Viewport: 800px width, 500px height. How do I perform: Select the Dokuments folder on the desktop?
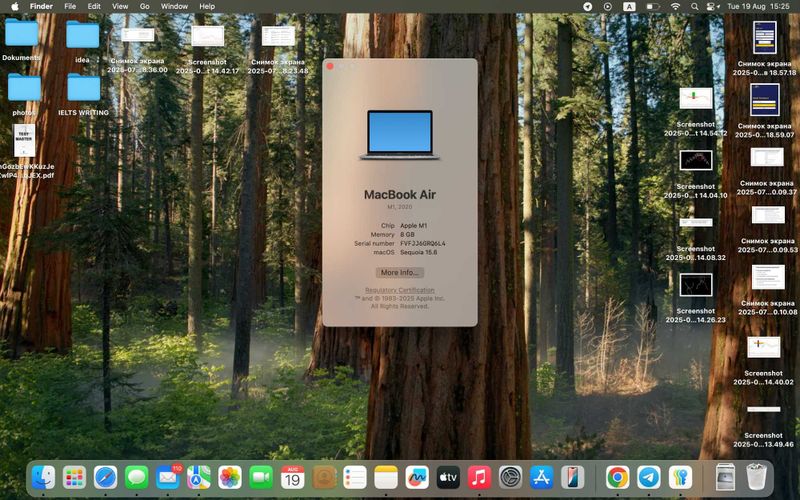click(21, 39)
